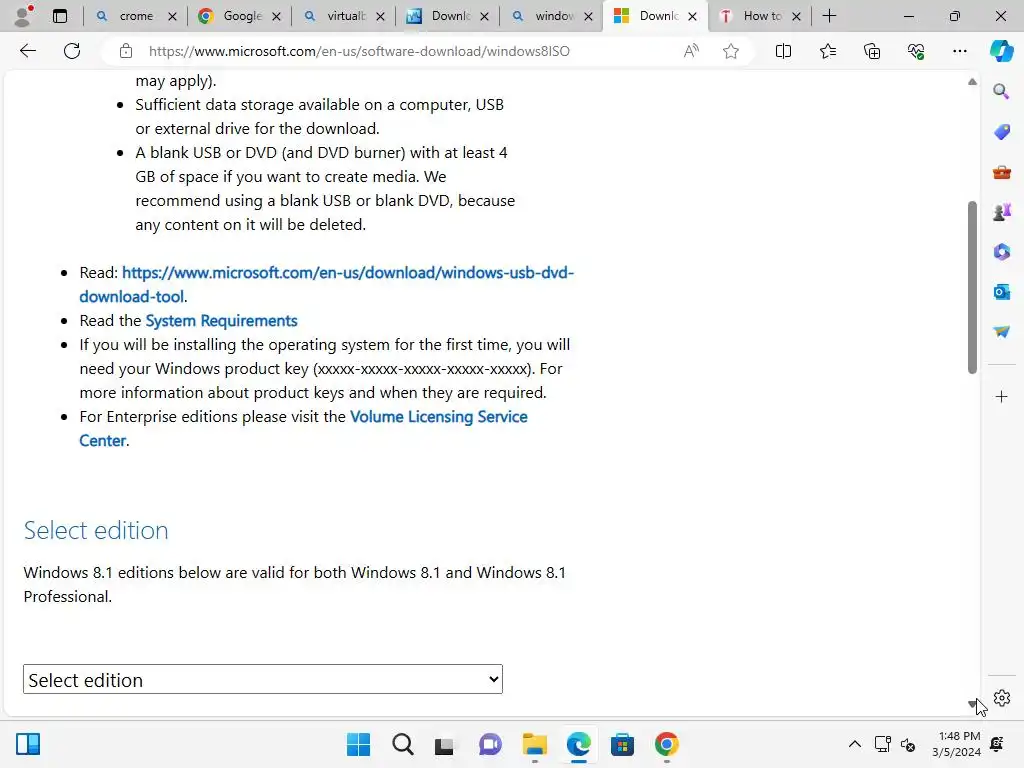1024x768 pixels.
Task: Open sidebar Search
Action: [x=1001, y=91]
